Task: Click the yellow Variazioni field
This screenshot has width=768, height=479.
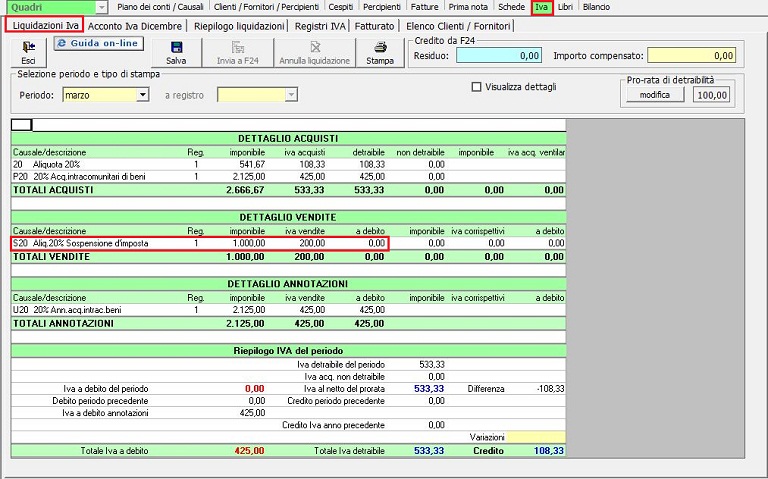Action: pos(536,437)
